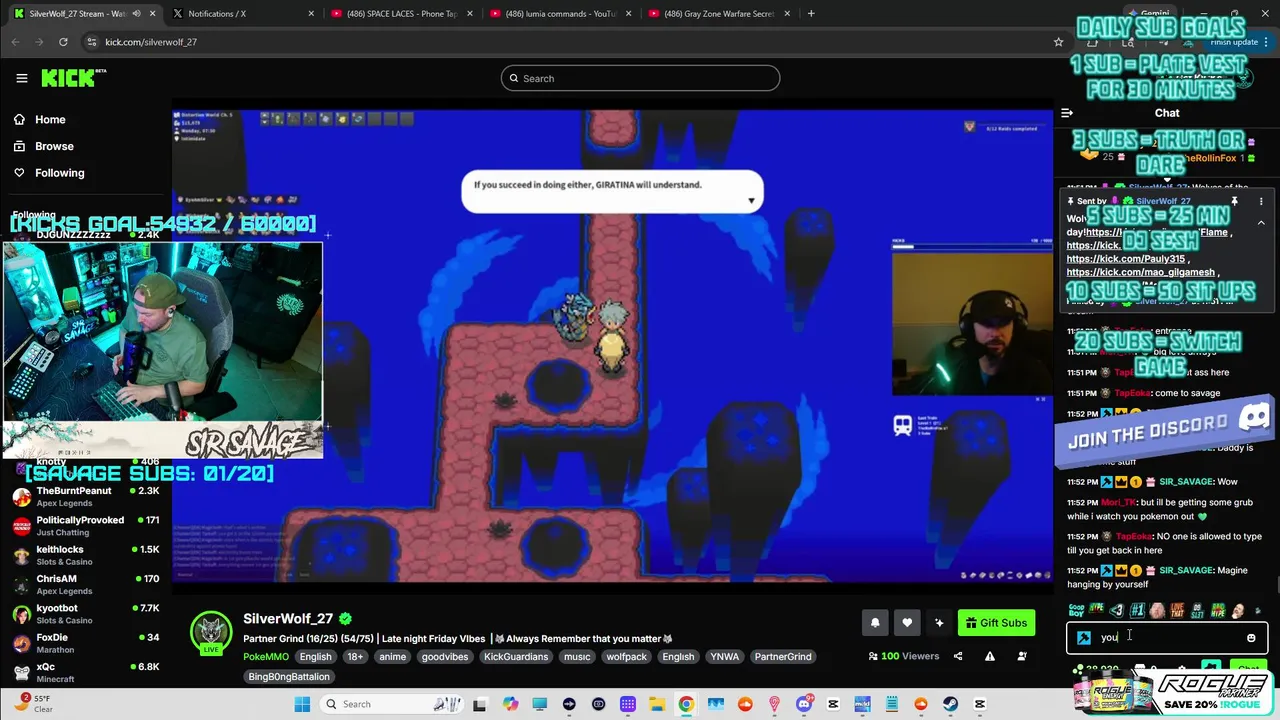Click the Gift Subs button
The image size is (1280, 720).
996,623
